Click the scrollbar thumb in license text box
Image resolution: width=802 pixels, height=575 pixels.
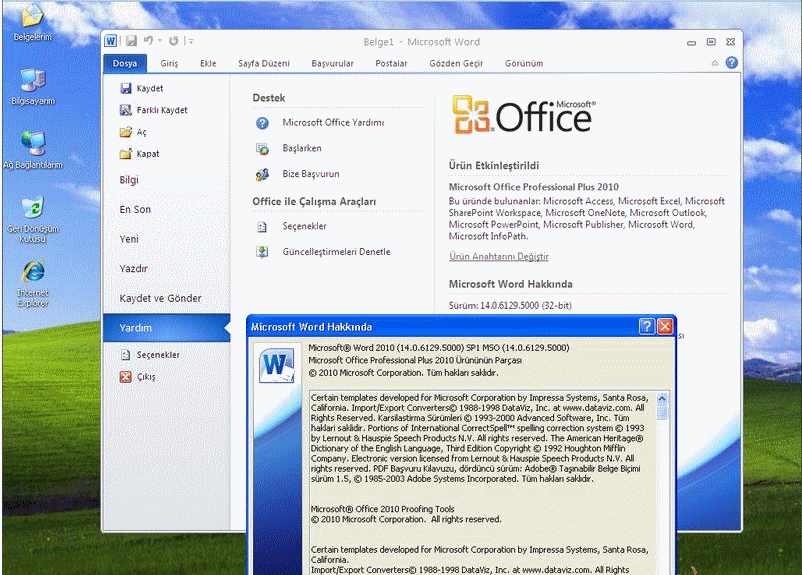pyautogui.click(x=662, y=412)
